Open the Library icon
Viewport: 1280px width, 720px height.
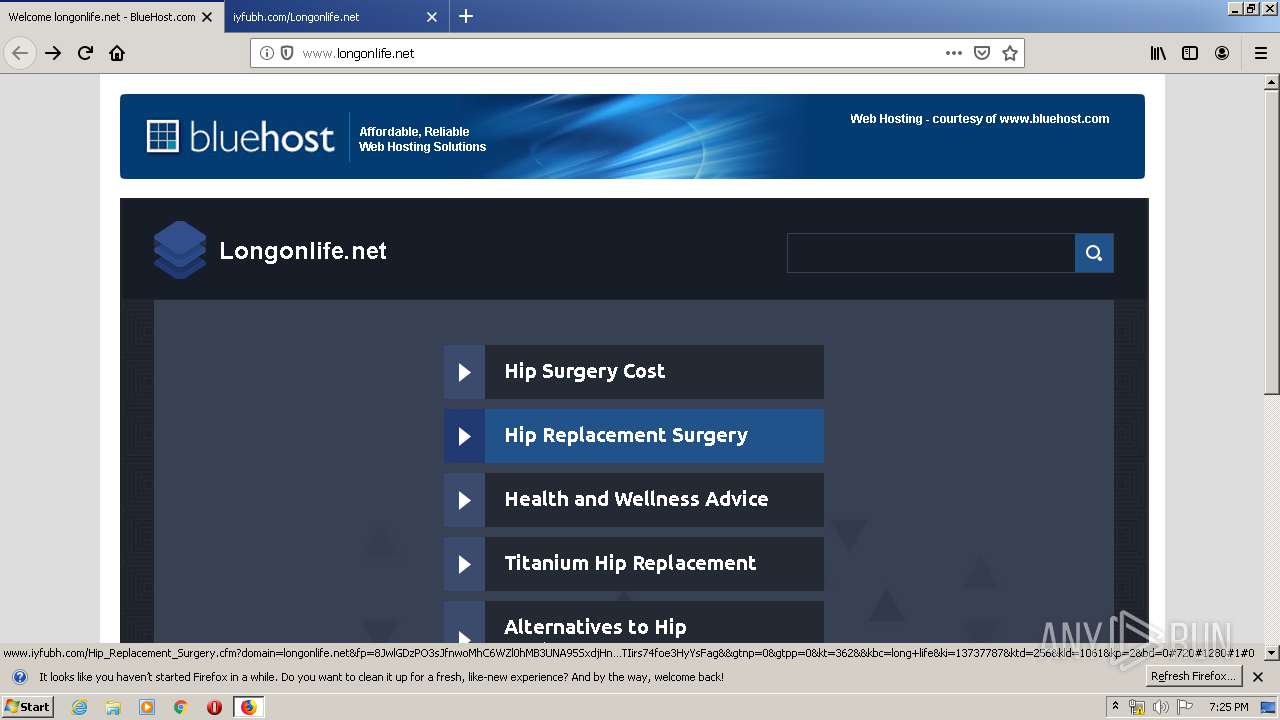pyautogui.click(x=1158, y=53)
